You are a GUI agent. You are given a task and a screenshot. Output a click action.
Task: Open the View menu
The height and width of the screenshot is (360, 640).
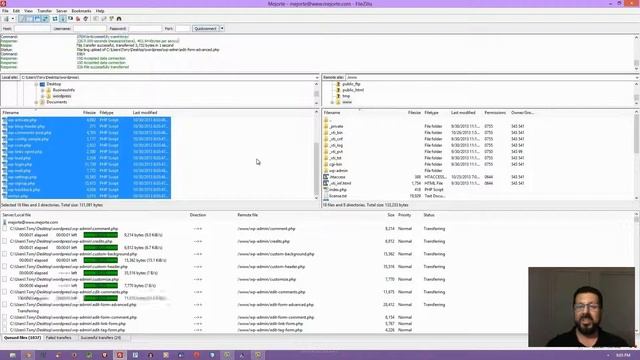pos(28,11)
